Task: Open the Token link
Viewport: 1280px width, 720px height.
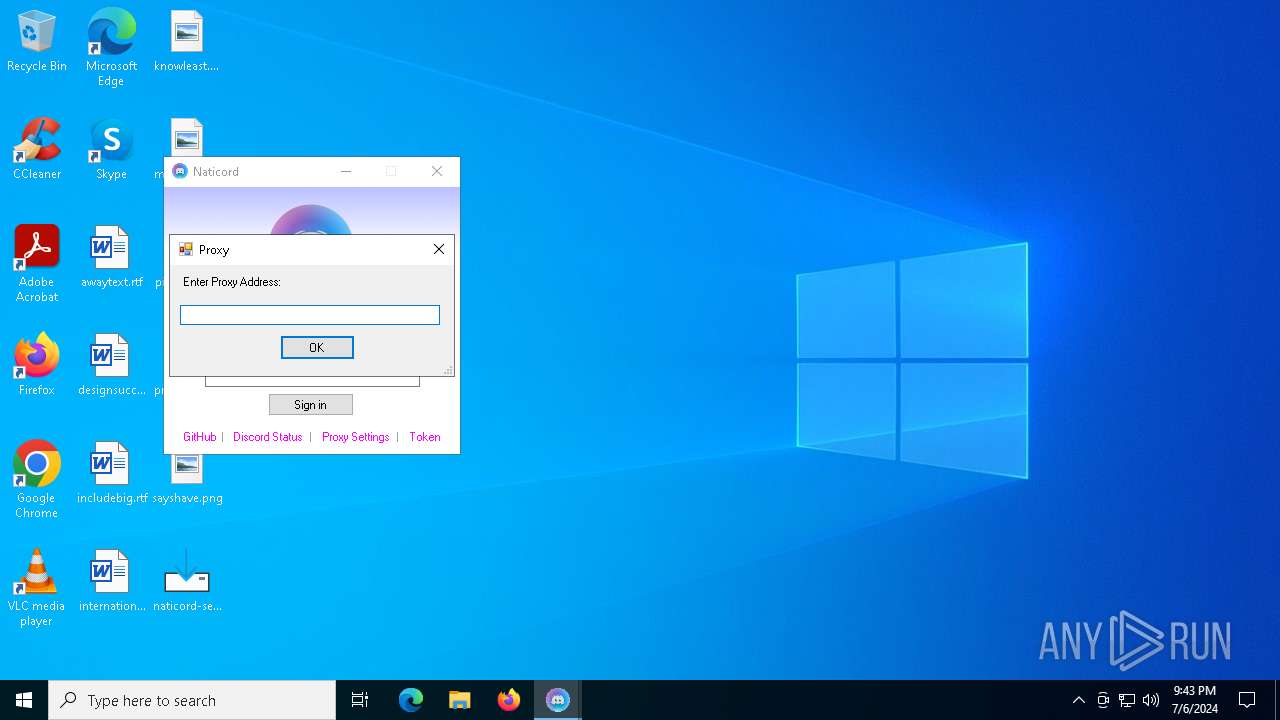Action: click(x=425, y=437)
